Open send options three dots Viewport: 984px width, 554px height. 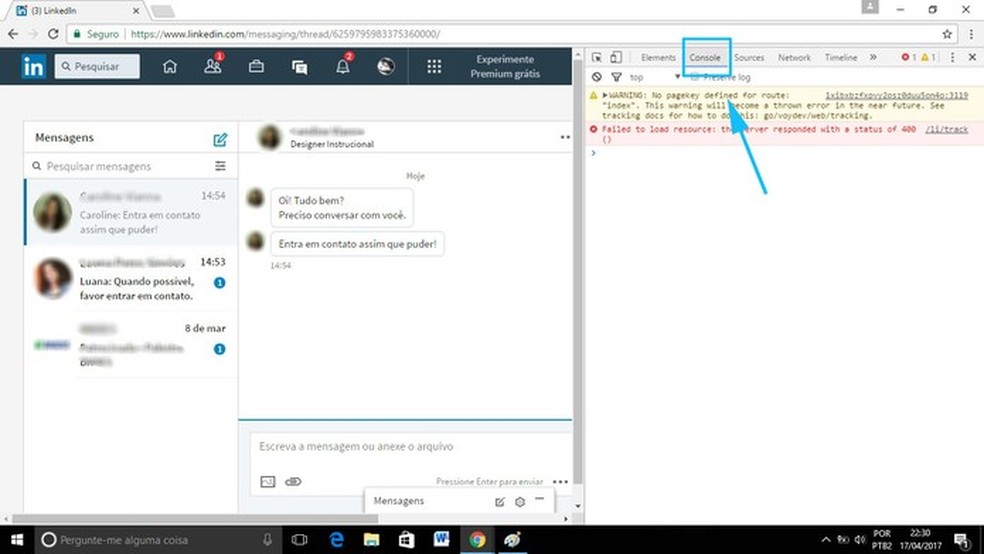560,482
